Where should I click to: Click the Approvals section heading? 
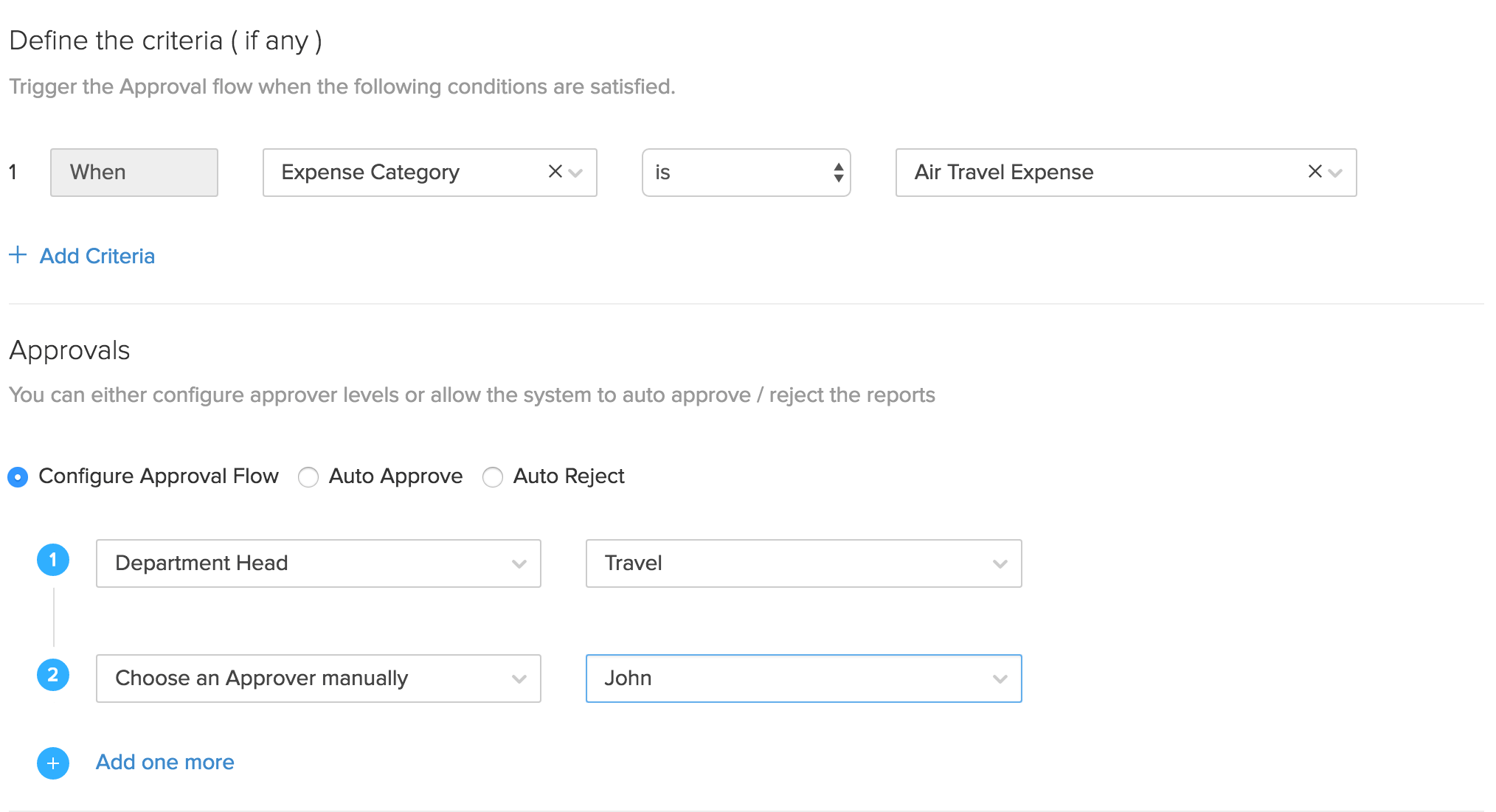point(69,350)
